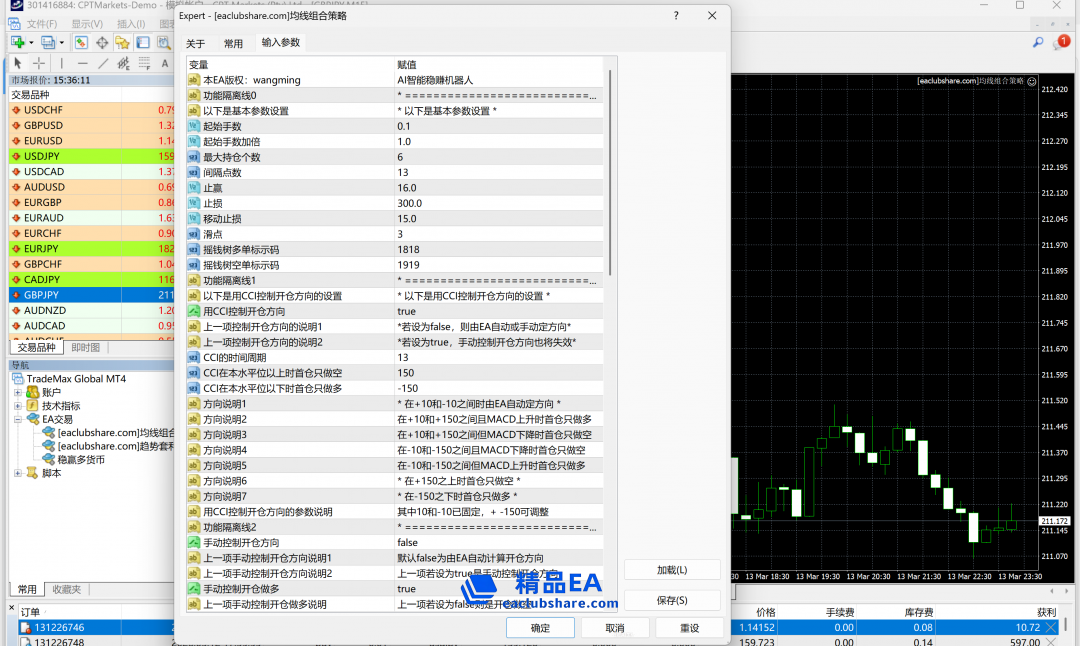Select the Draw Vertical Line tool
Image resolution: width=1080 pixels, height=646 pixels.
[61, 63]
